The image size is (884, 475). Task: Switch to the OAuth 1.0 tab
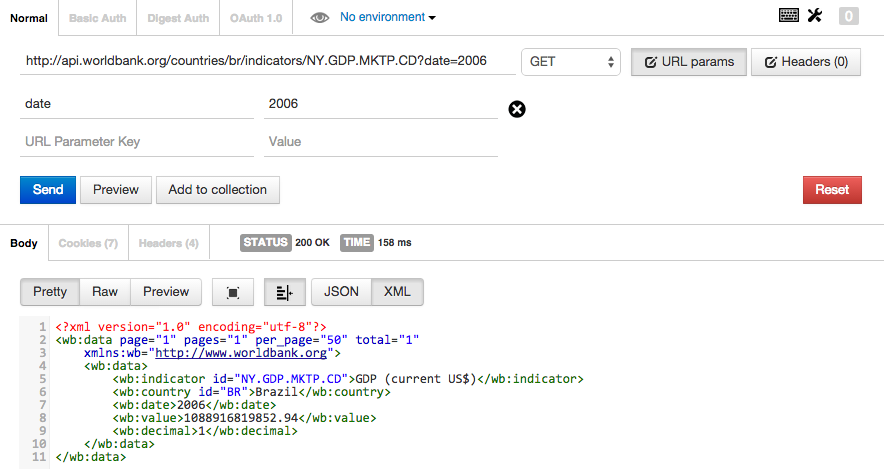(x=256, y=18)
